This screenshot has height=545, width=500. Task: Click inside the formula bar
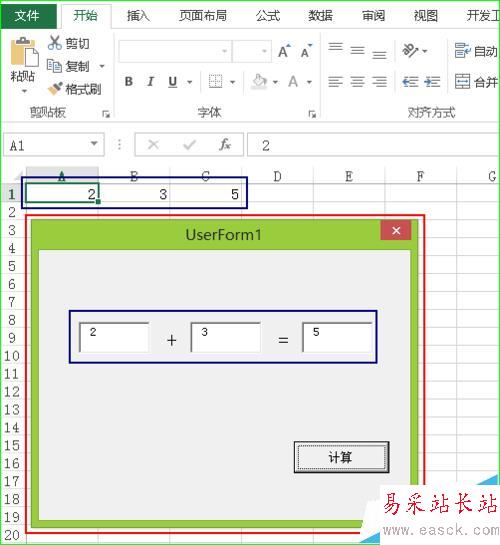(x=373, y=145)
